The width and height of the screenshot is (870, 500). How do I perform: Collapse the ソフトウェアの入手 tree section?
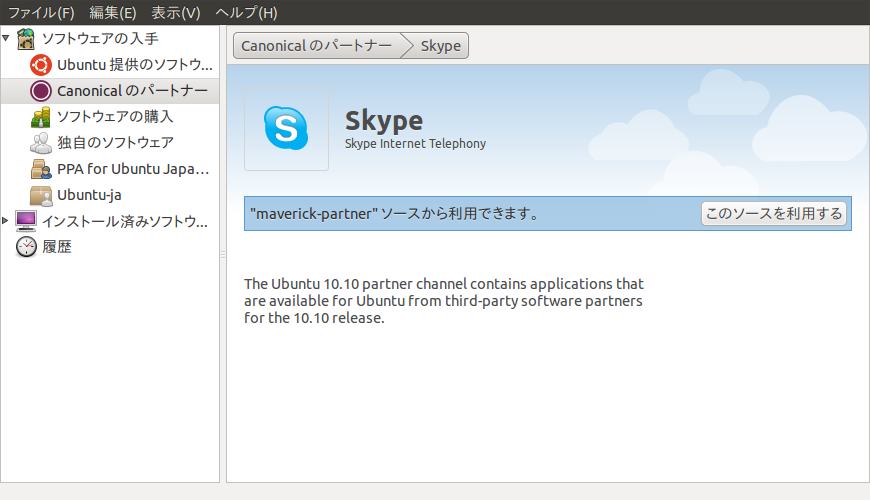click(6, 38)
